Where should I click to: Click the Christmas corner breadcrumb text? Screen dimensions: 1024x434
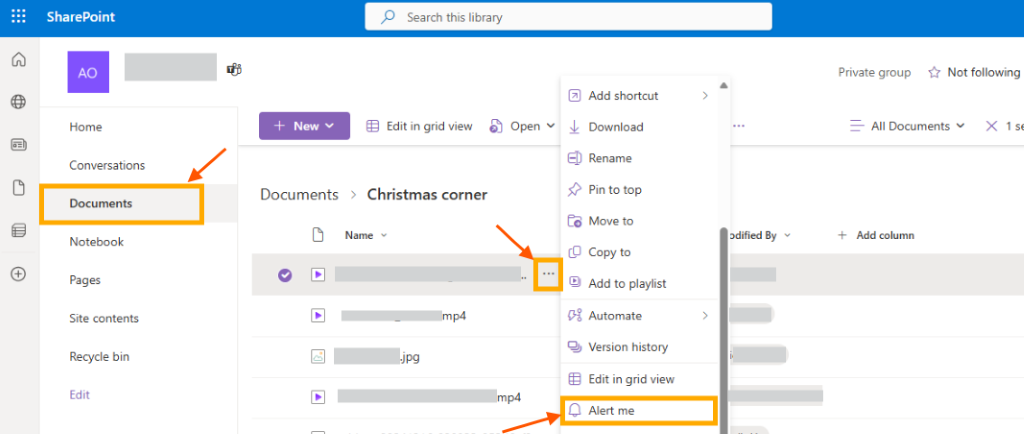click(427, 194)
